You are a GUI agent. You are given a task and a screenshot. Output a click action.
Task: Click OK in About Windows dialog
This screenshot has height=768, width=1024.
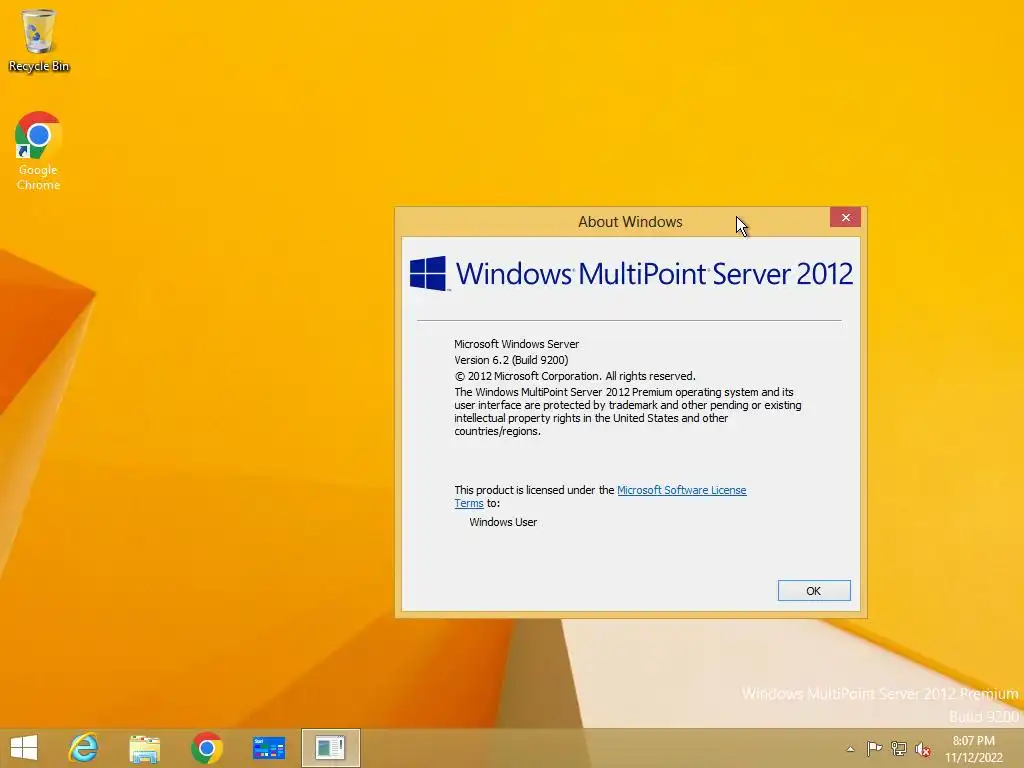(814, 590)
